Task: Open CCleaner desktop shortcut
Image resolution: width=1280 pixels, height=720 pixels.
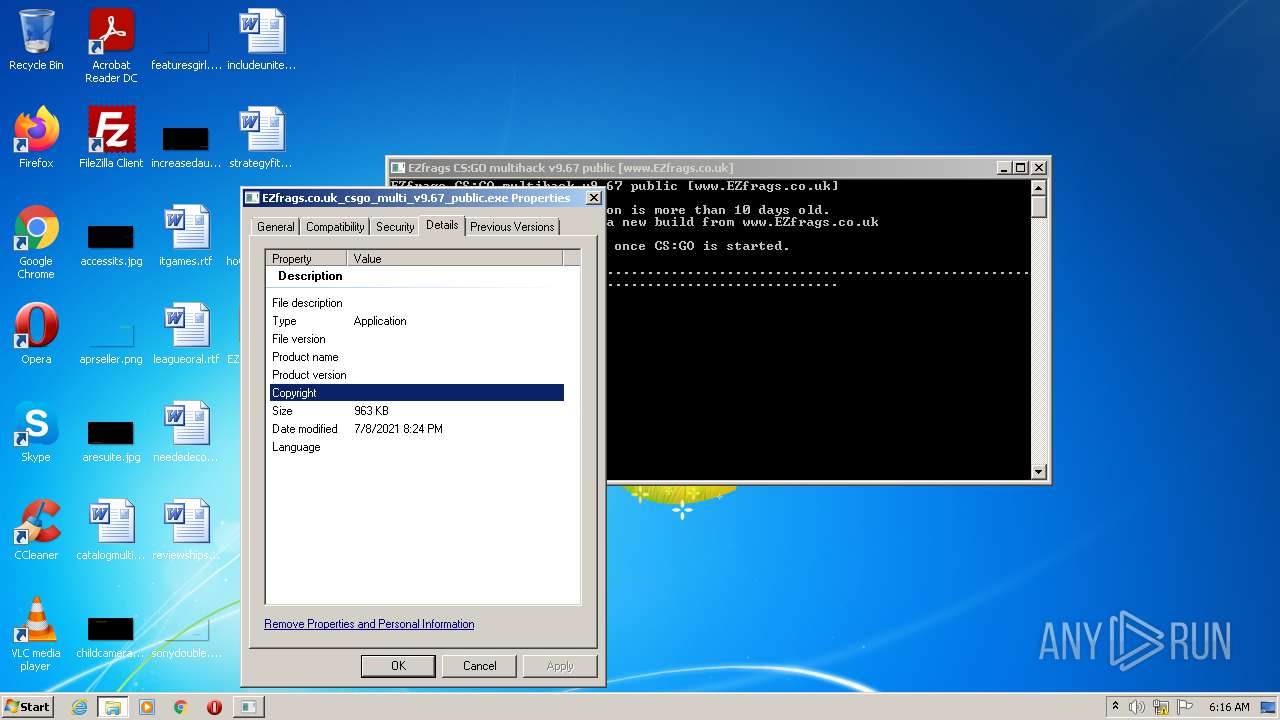Action: 36,530
